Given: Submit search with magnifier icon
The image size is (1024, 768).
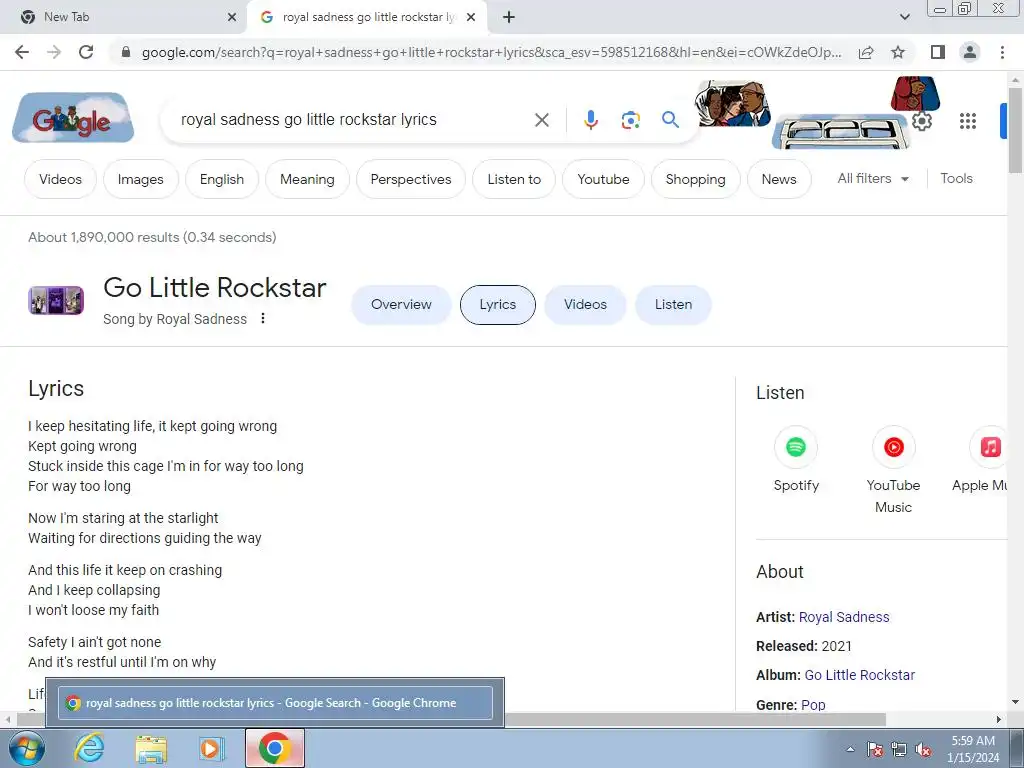Looking at the screenshot, I should [670, 120].
